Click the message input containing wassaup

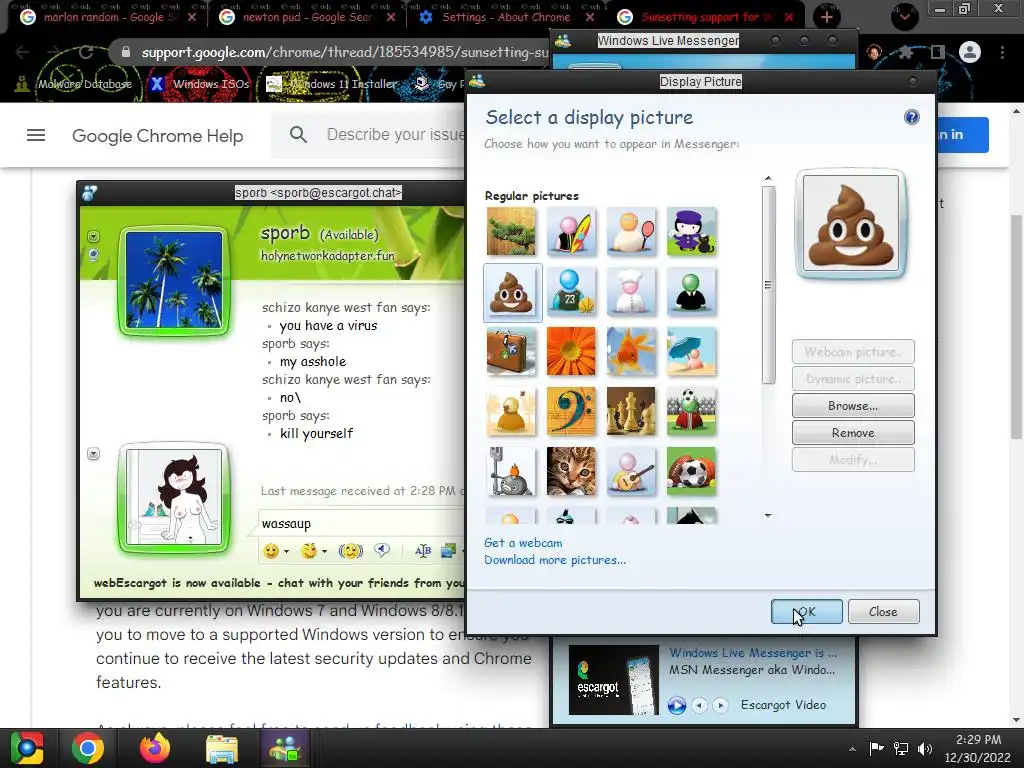click(361, 523)
